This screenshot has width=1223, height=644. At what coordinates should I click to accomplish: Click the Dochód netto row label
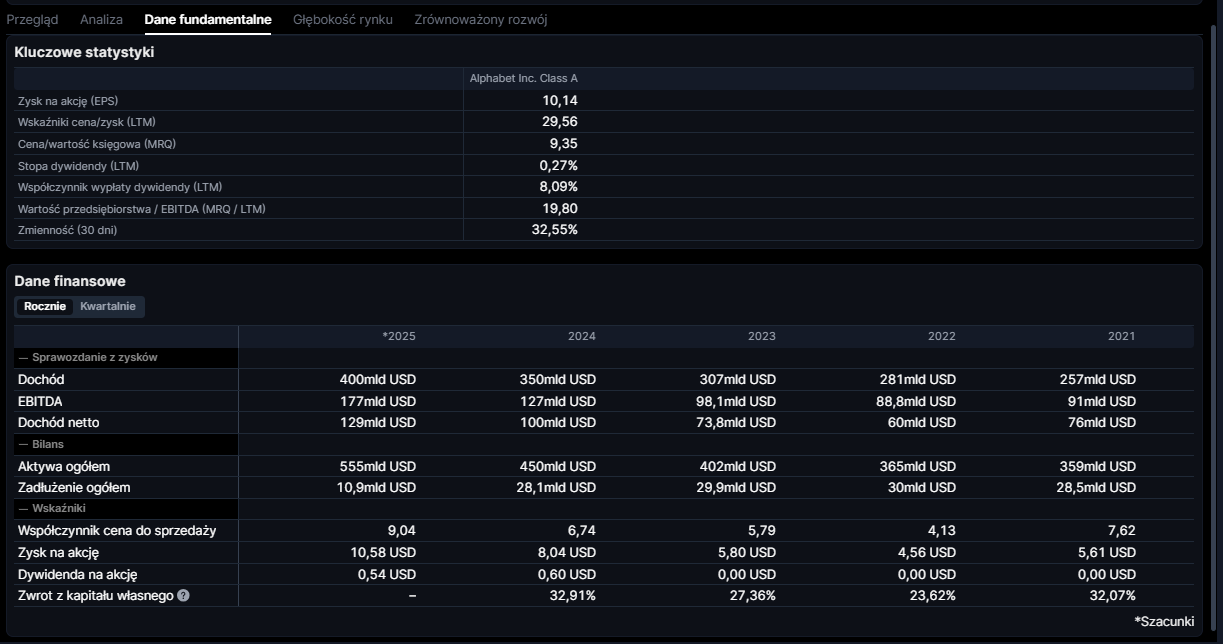point(58,423)
